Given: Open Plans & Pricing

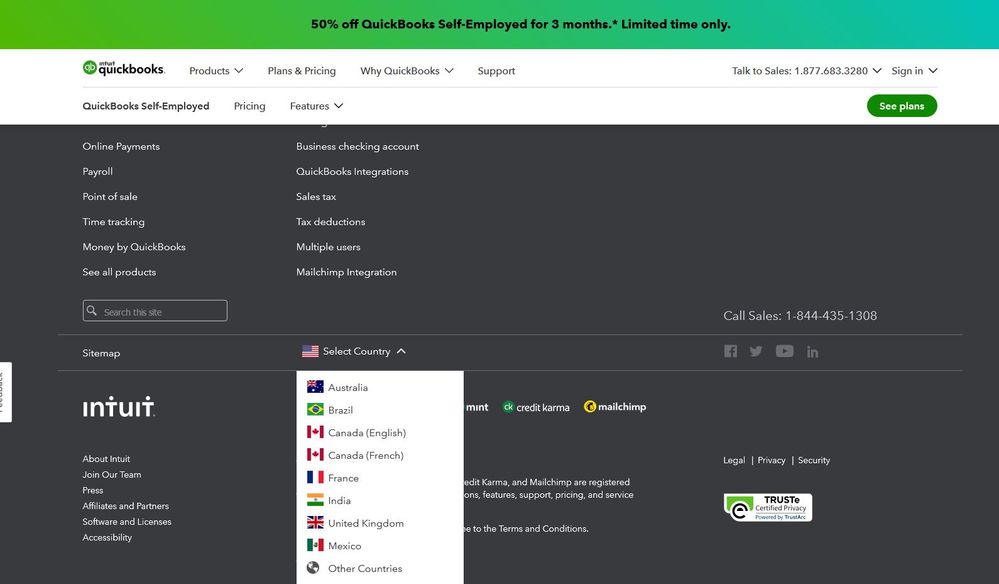Looking at the screenshot, I should point(301,71).
